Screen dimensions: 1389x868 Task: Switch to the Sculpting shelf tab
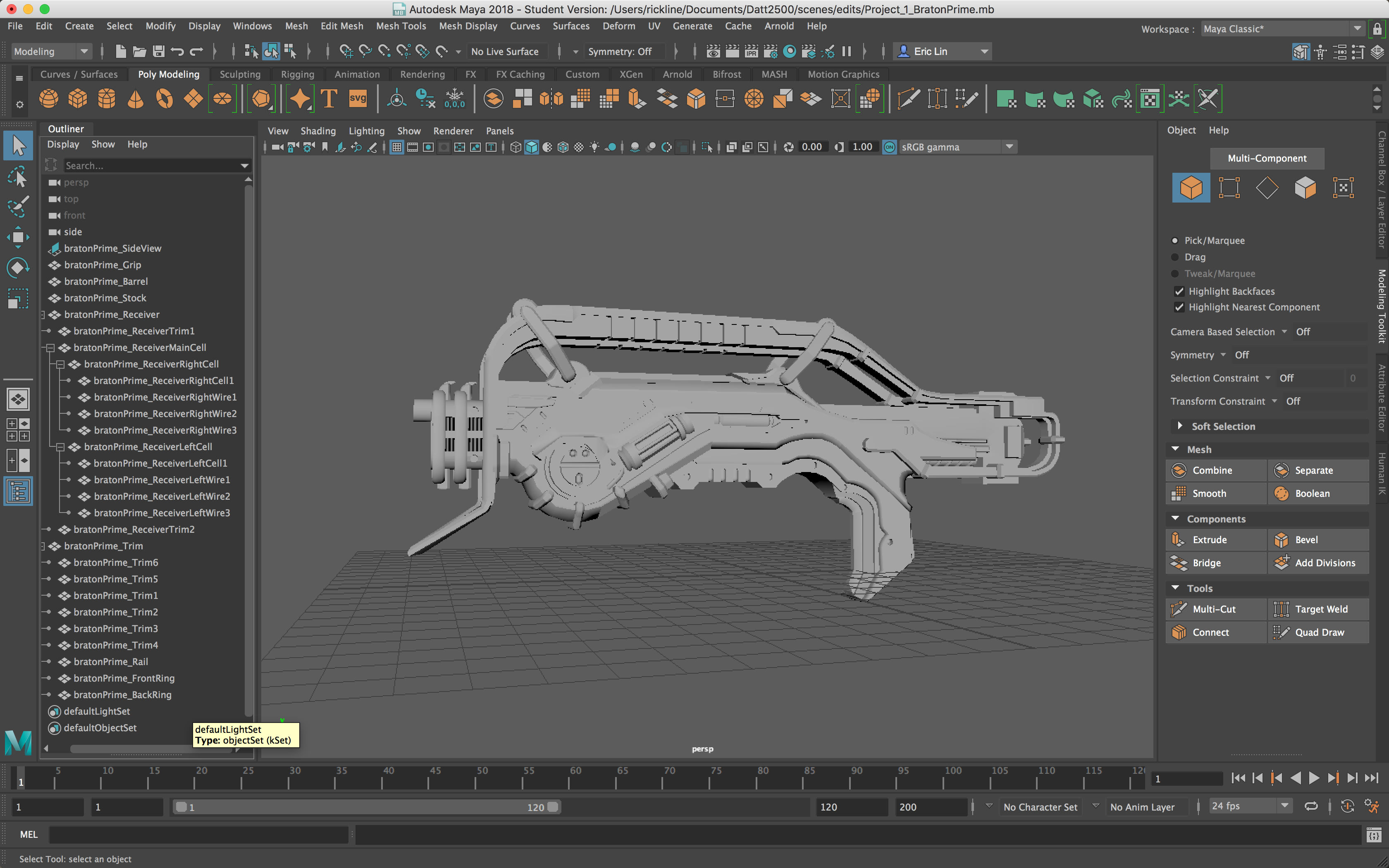click(x=240, y=74)
